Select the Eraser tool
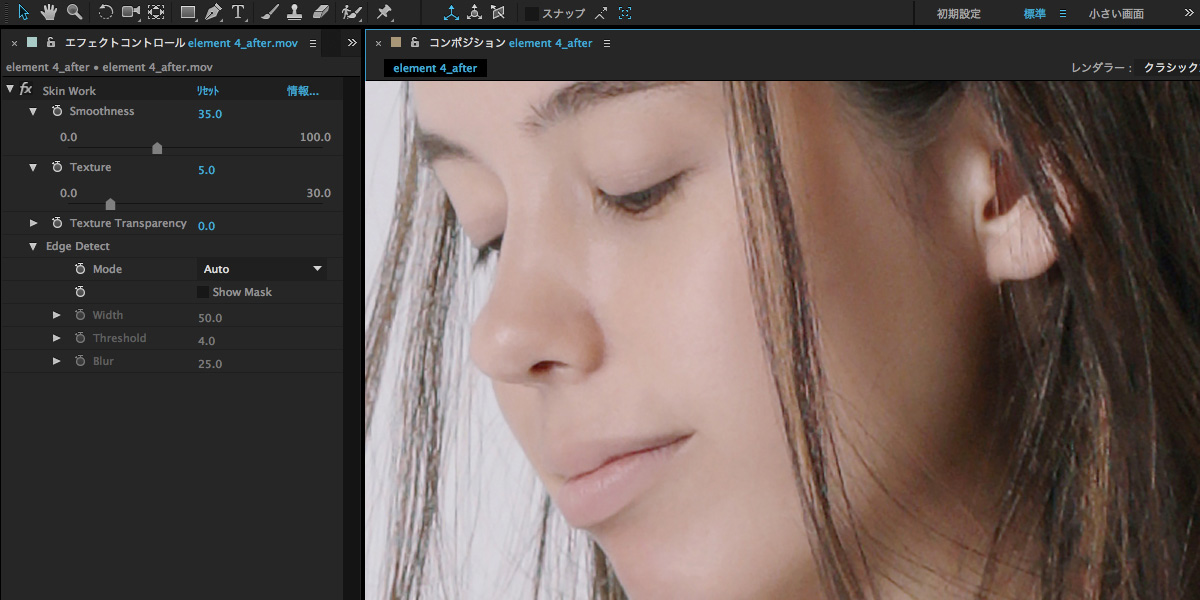This screenshot has width=1200, height=600. pyautogui.click(x=320, y=13)
